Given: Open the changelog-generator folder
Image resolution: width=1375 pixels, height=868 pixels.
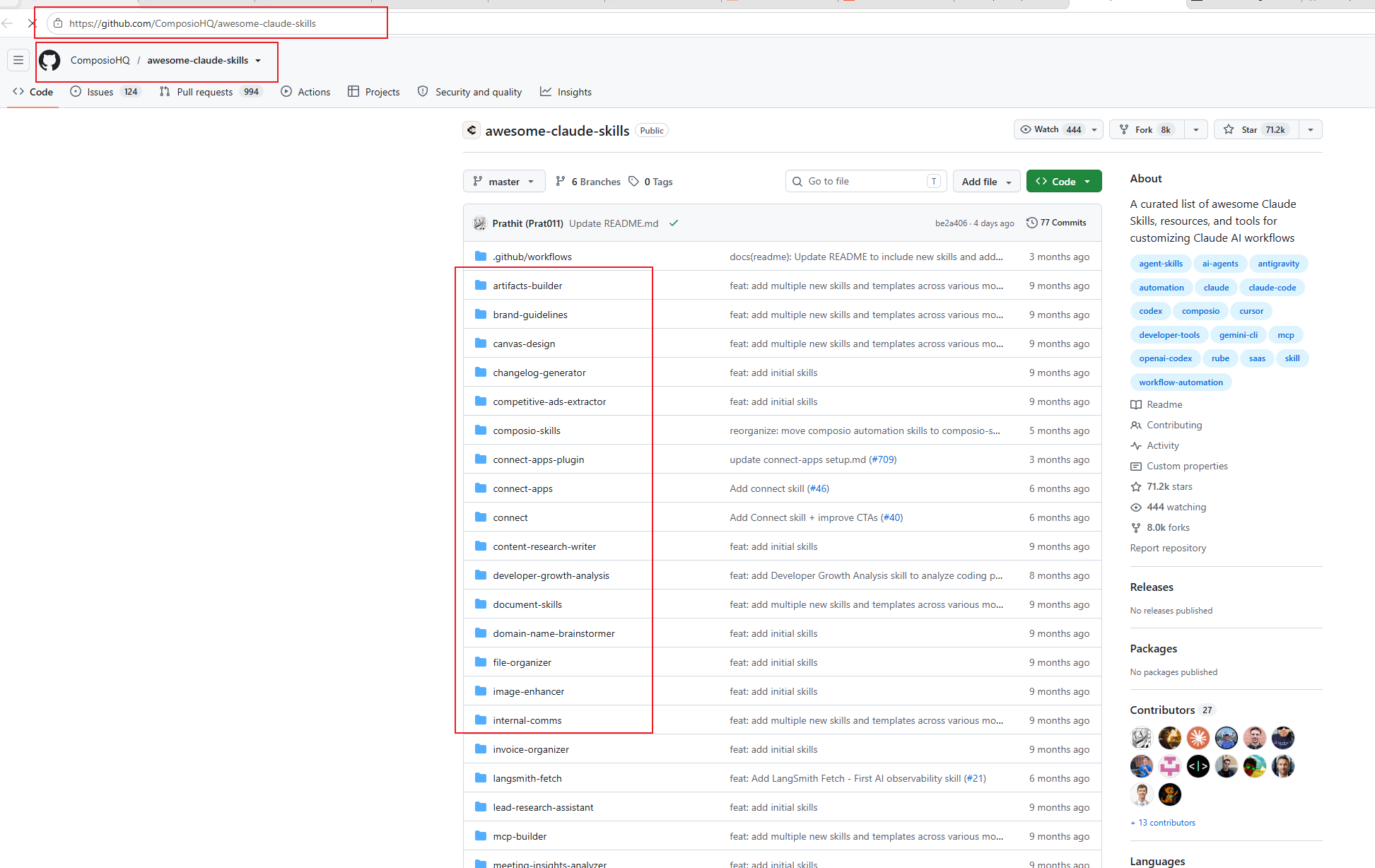Looking at the screenshot, I should coord(539,373).
